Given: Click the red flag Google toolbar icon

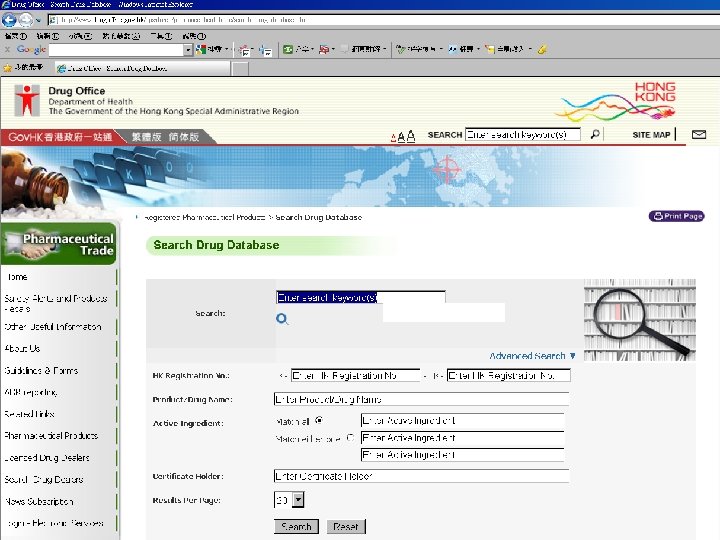Looking at the screenshot, I should click(324, 49).
